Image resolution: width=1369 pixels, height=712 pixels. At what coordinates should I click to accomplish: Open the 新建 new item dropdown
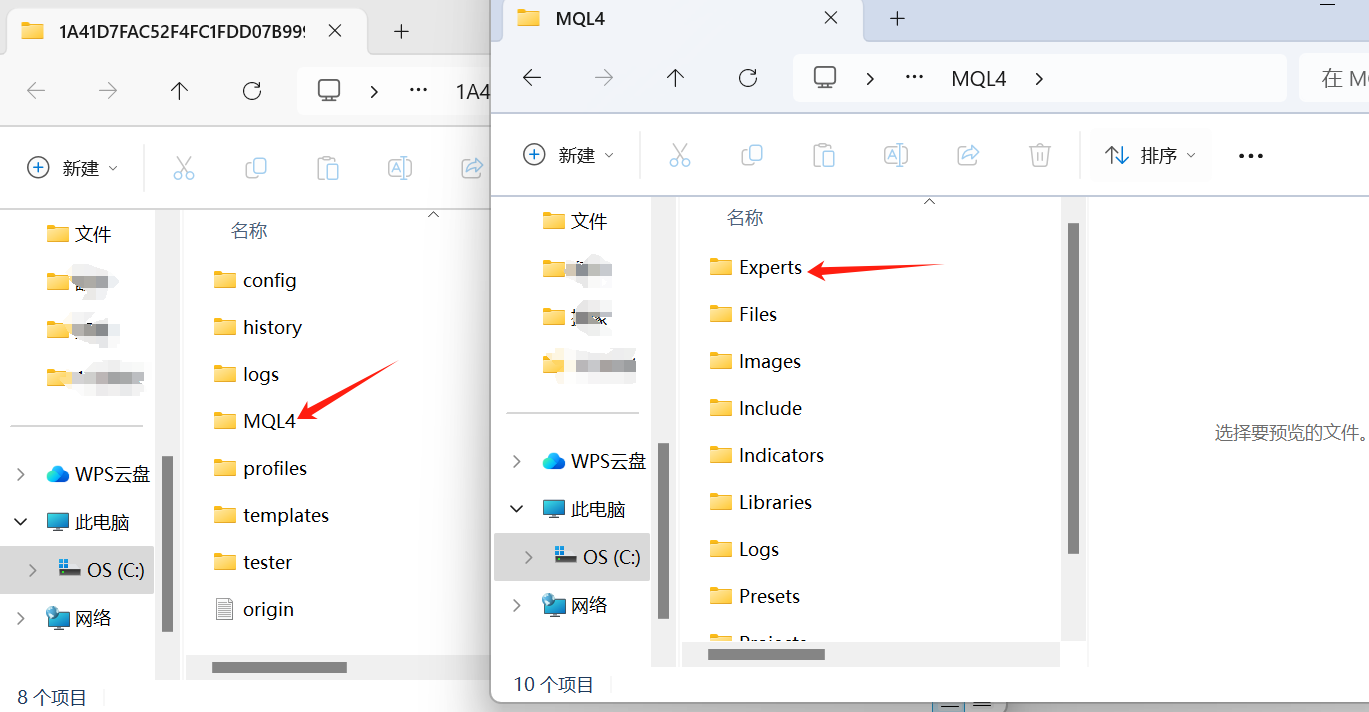568,155
